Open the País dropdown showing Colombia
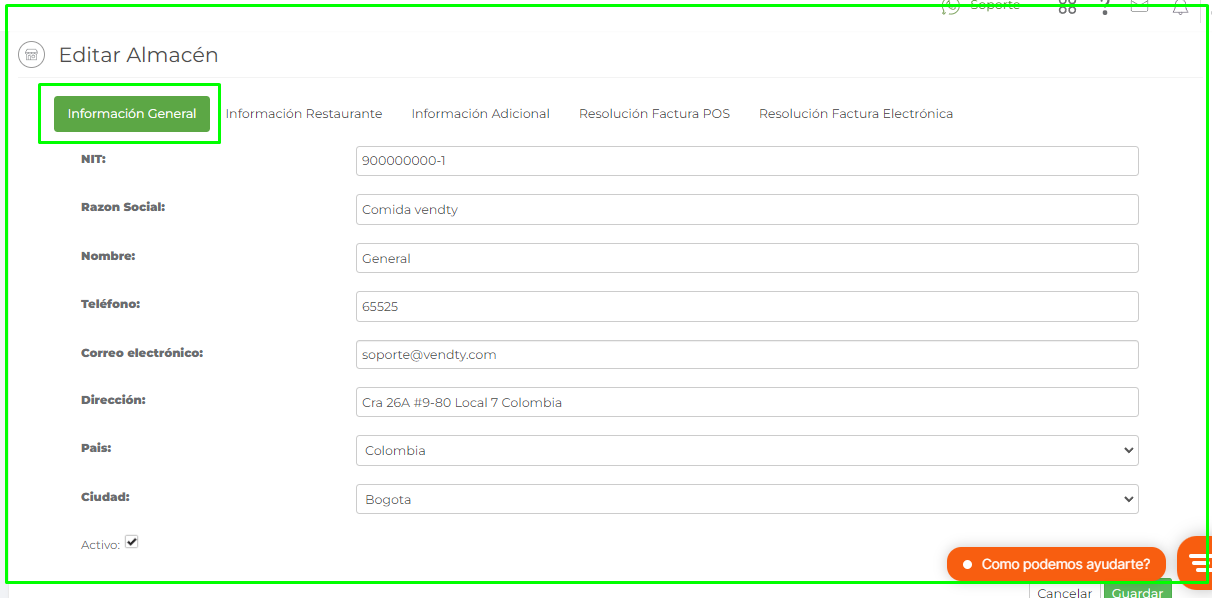 747,450
